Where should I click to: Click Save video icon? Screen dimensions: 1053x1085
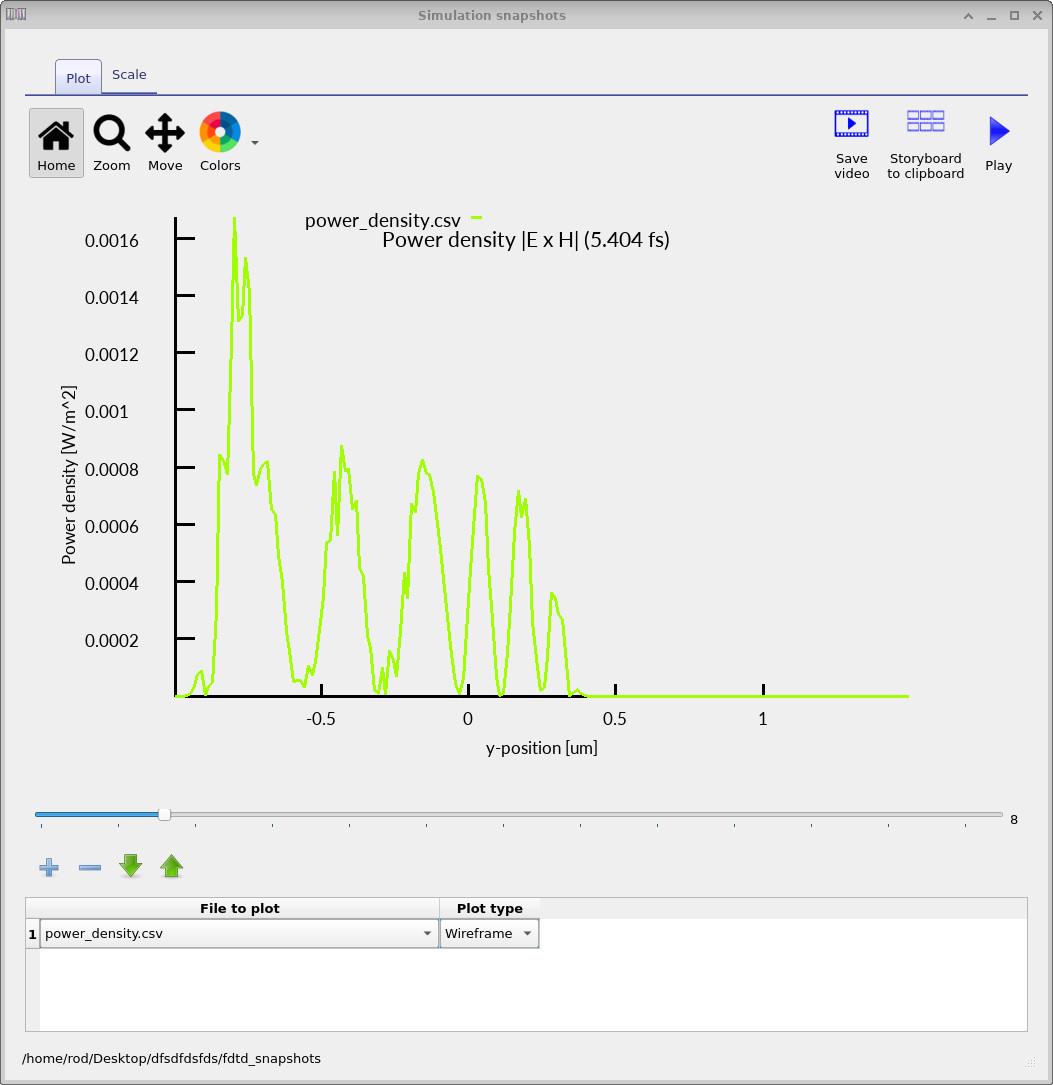(x=851, y=144)
